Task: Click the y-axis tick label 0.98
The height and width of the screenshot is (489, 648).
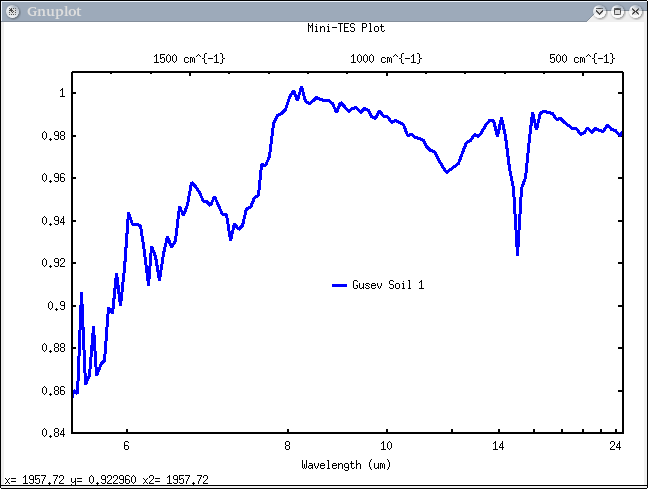Action: 54,136
